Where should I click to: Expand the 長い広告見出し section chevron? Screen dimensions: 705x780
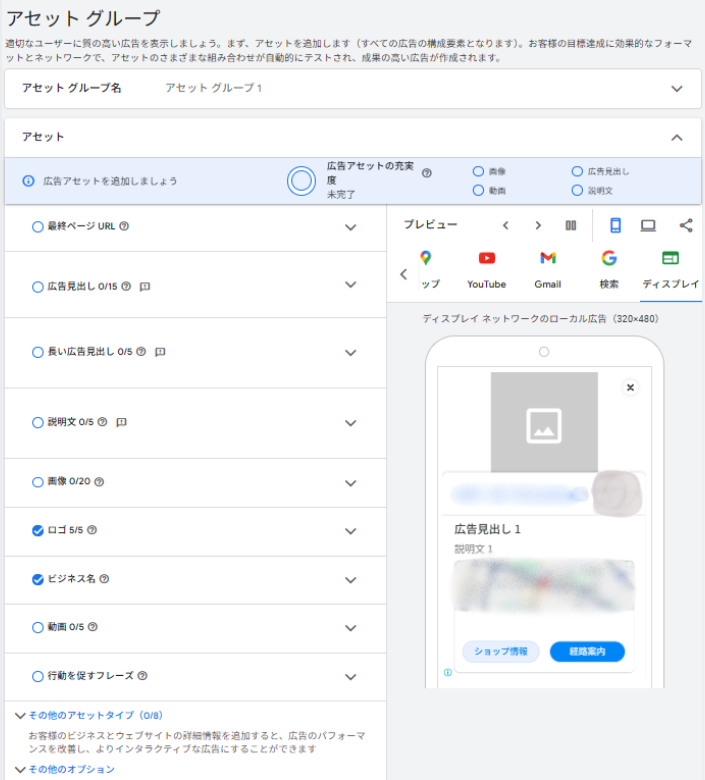pyautogui.click(x=350, y=353)
